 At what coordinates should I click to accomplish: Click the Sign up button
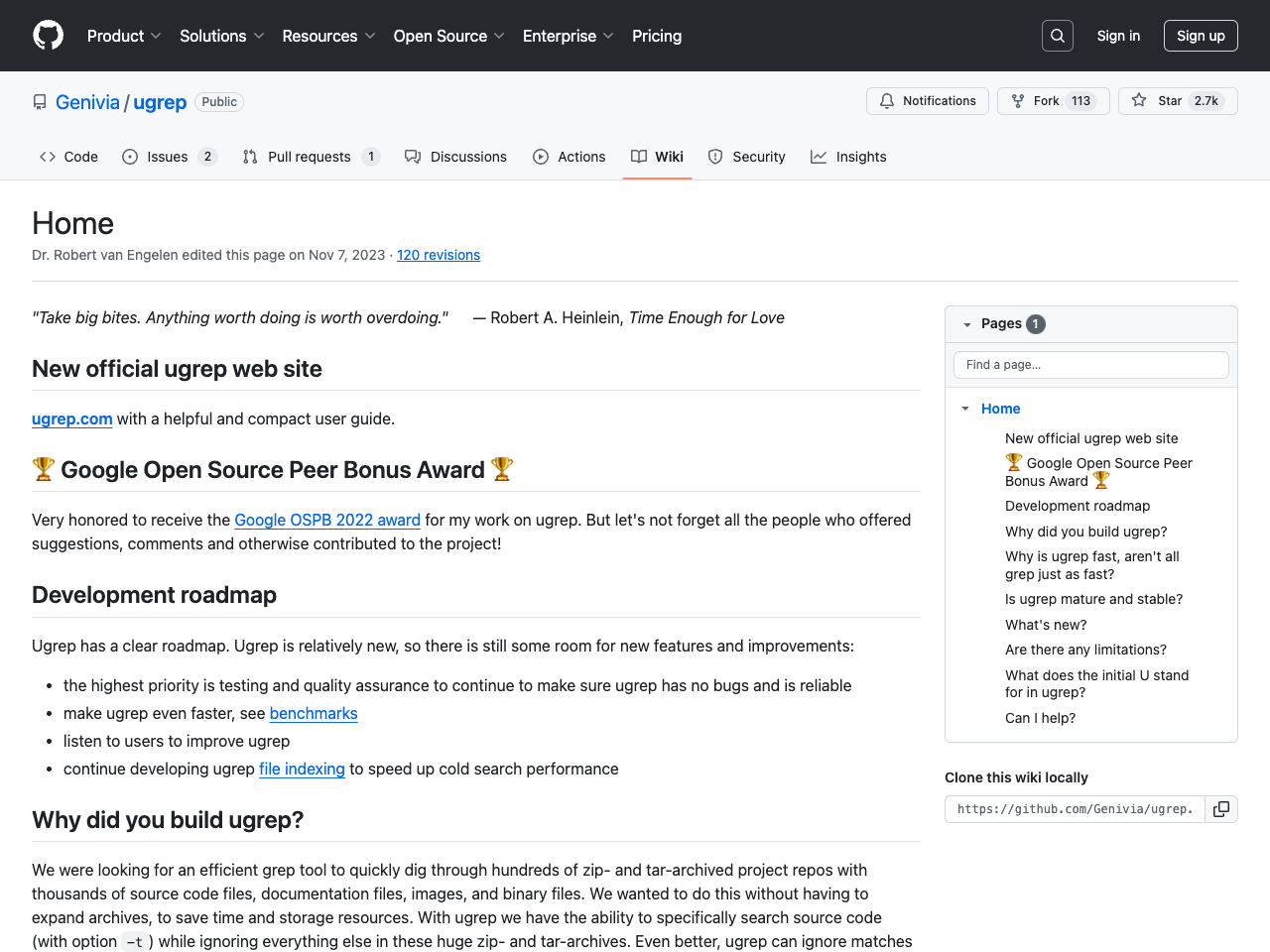point(1201,36)
